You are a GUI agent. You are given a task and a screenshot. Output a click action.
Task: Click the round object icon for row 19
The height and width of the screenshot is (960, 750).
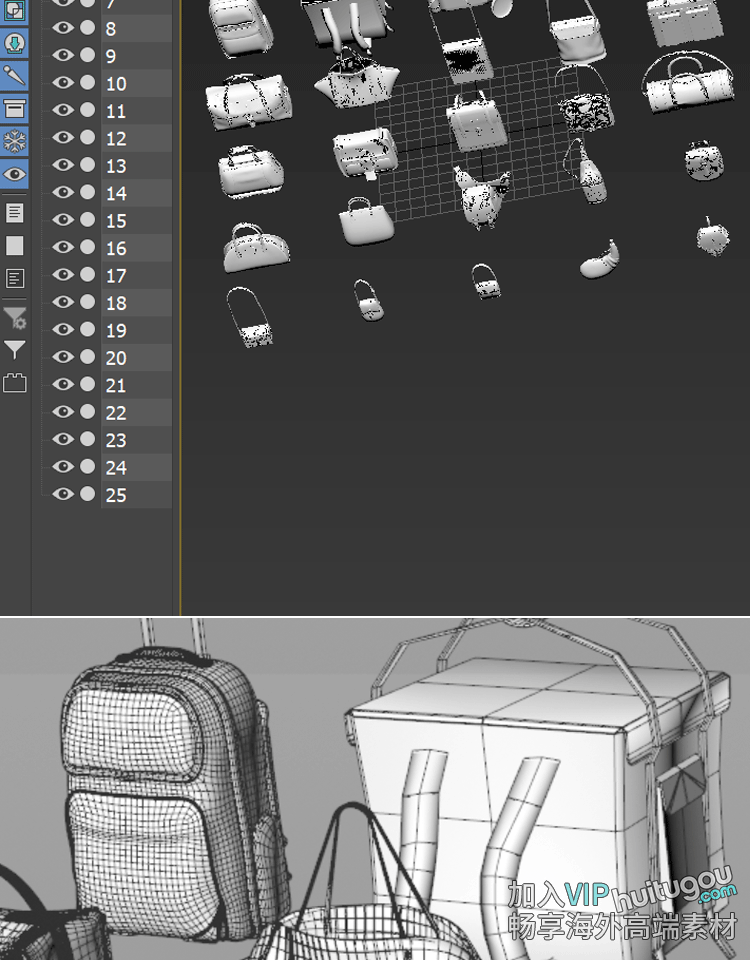pos(88,329)
